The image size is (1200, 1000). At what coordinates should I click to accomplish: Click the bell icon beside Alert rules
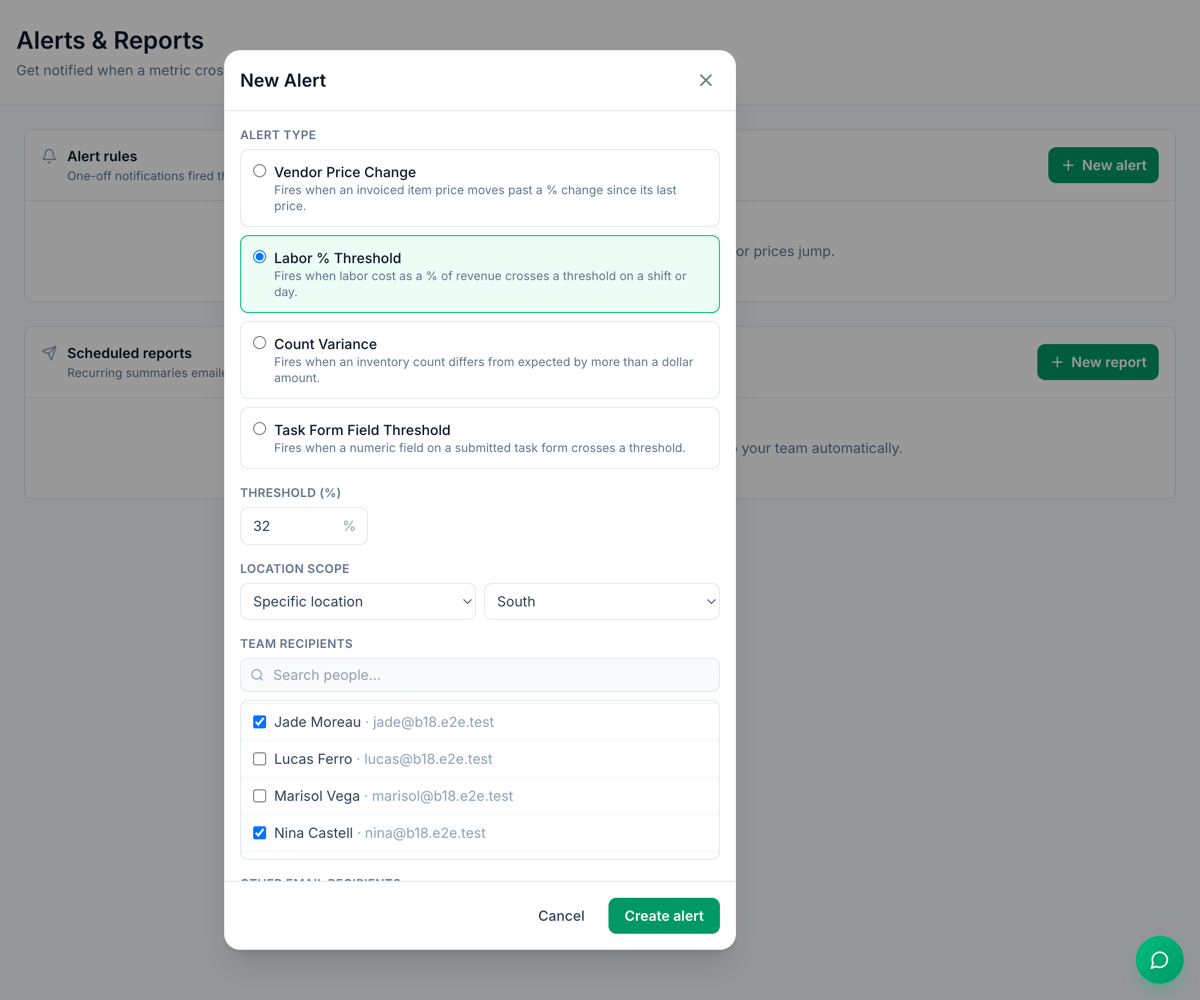pyautogui.click(x=49, y=156)
